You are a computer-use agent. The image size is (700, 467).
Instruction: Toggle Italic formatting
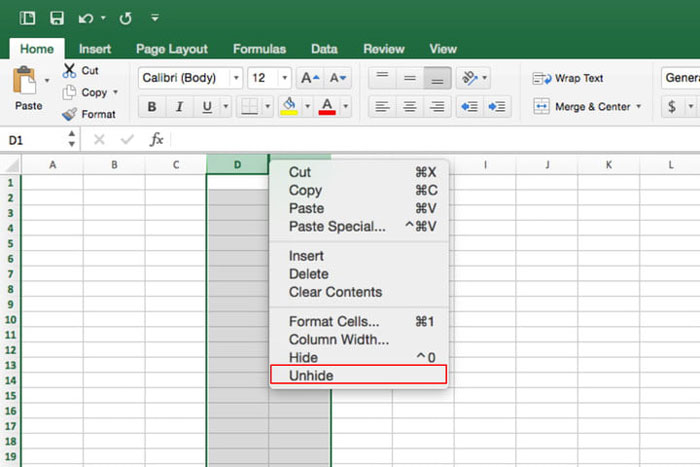click(179, 107)
